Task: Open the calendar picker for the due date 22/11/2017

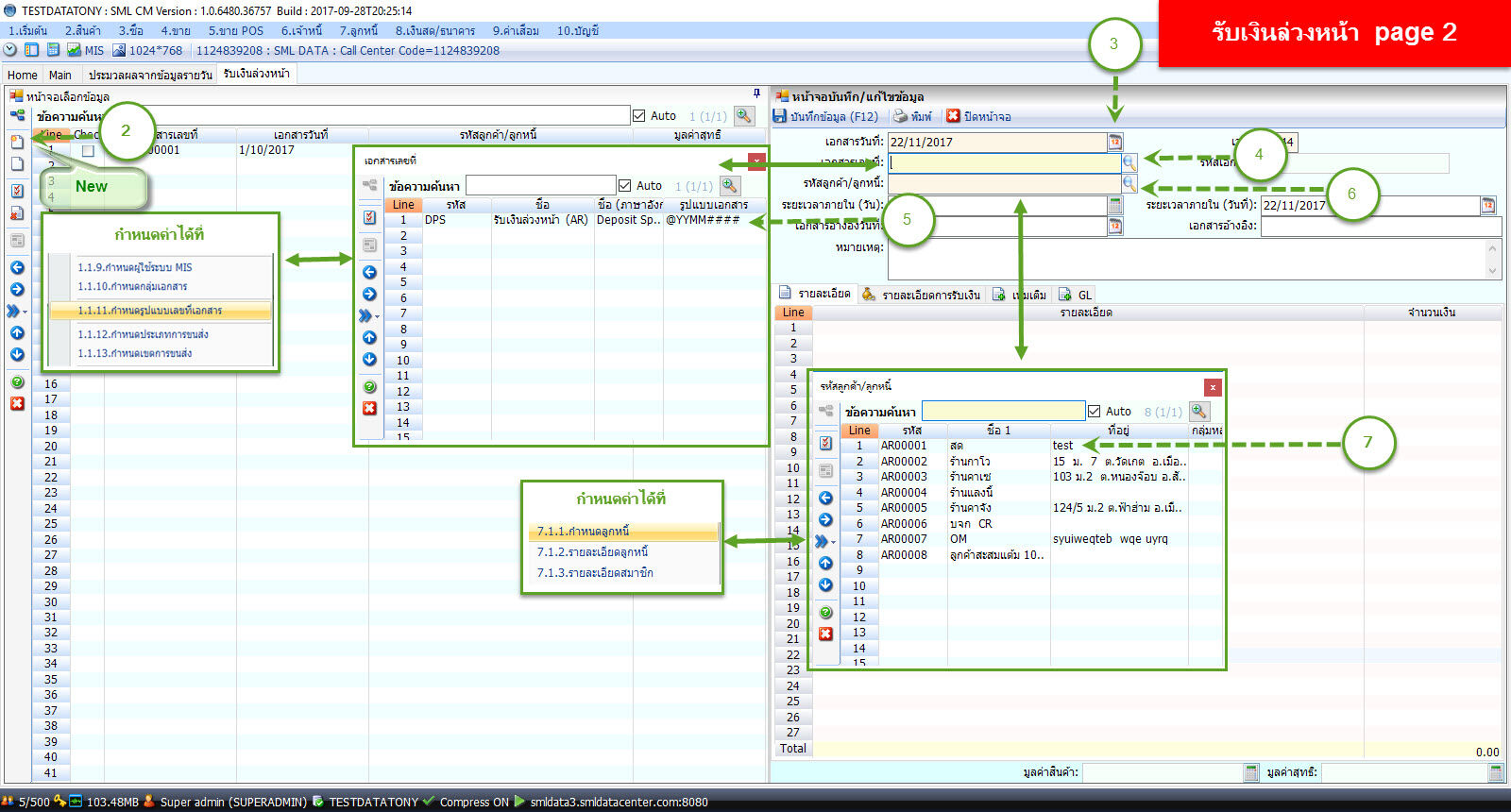Action: [1488, 205]
